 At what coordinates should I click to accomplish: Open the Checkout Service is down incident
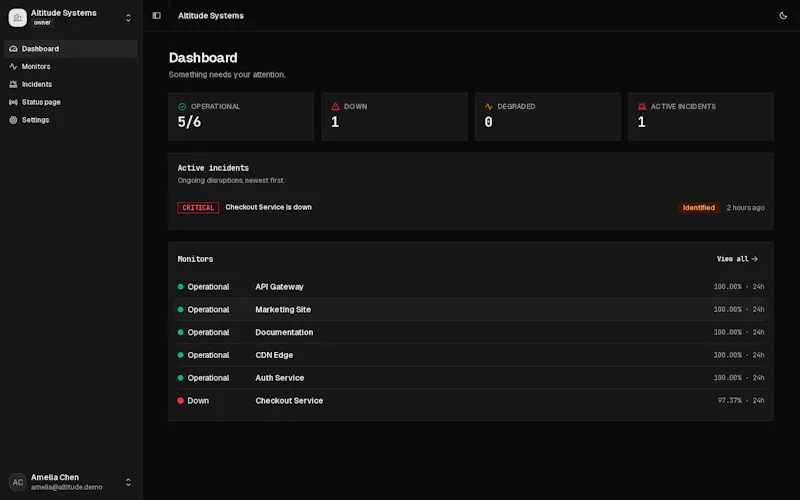tap(268, 207)
